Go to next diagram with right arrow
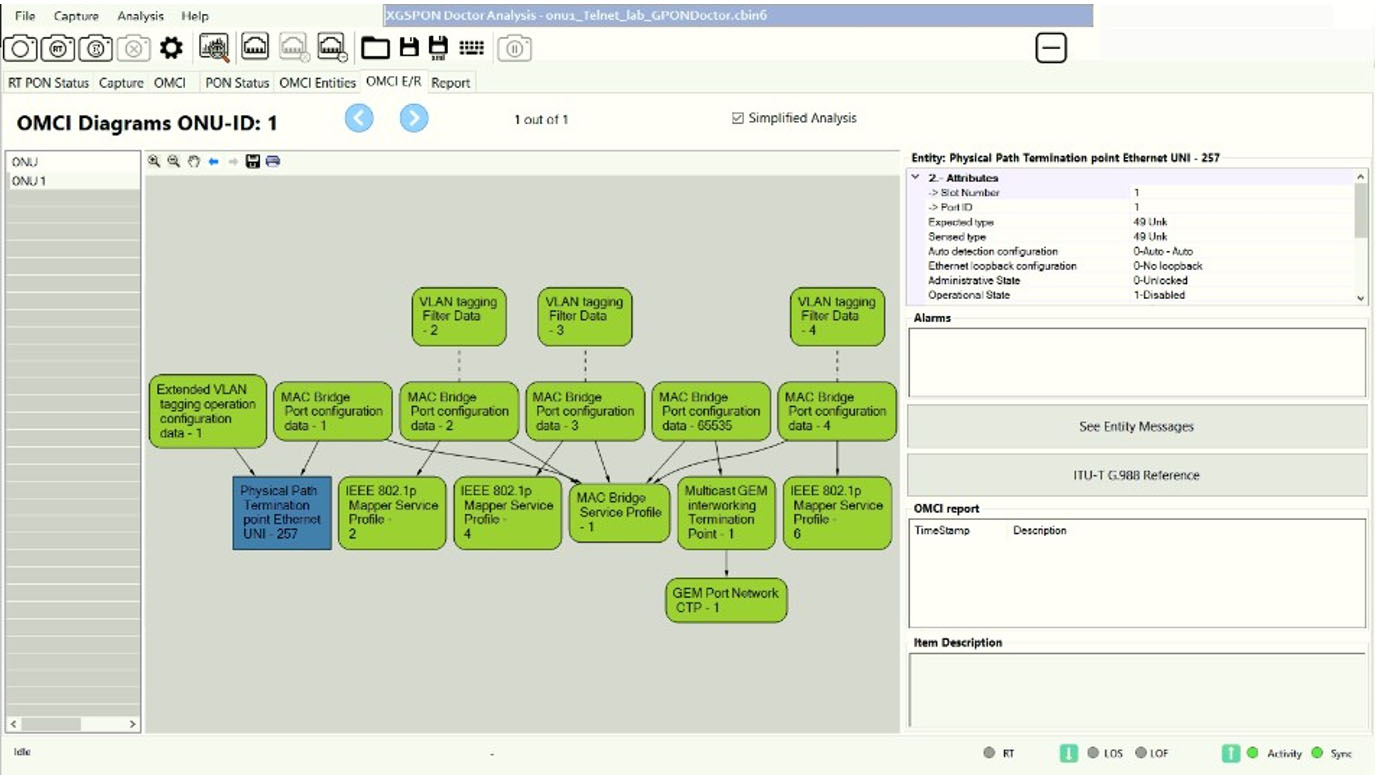The height and width of the screenshot is (775, 1376). coord(414,118)
